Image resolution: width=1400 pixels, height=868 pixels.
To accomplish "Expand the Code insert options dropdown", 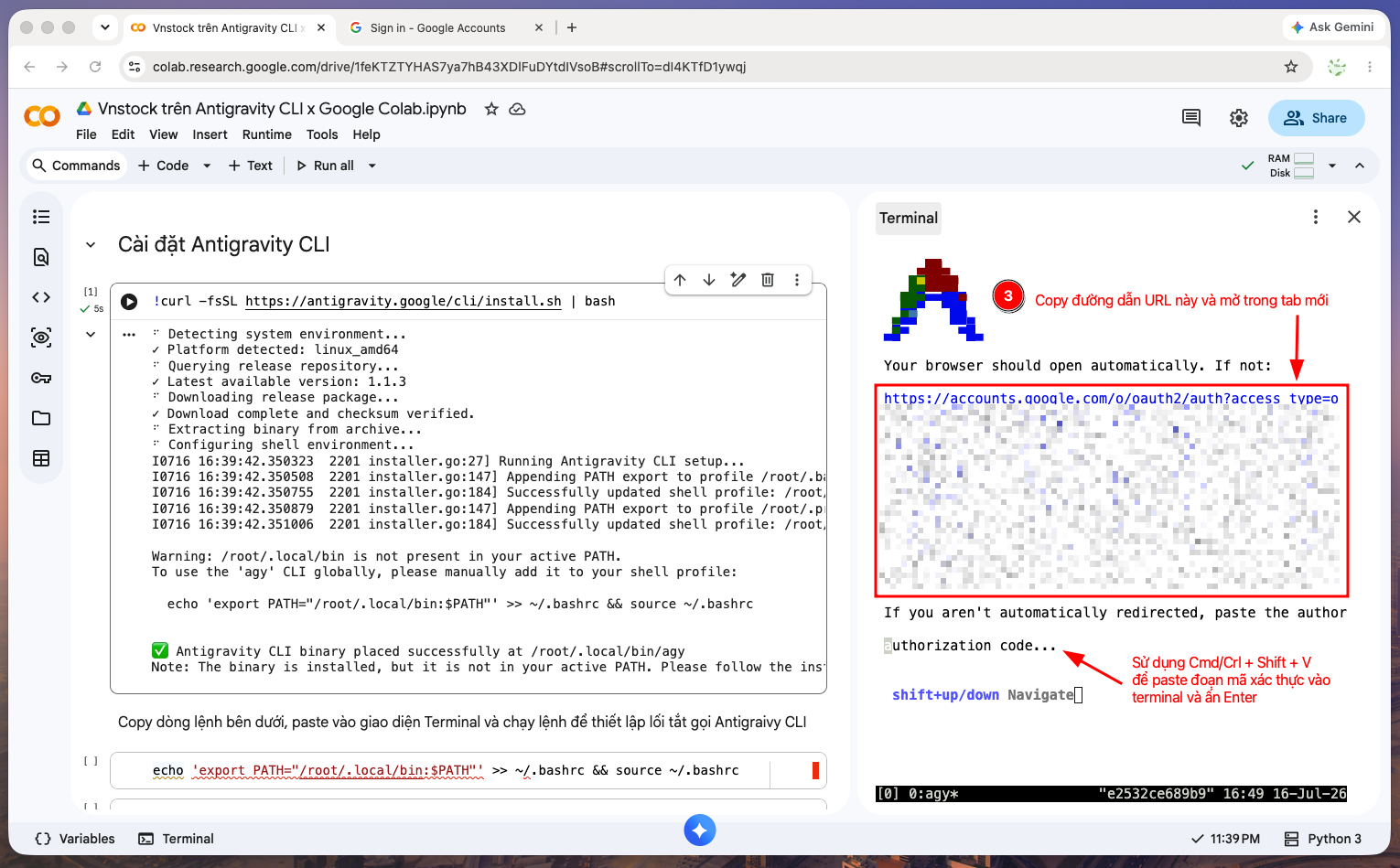I will (207, 166).
